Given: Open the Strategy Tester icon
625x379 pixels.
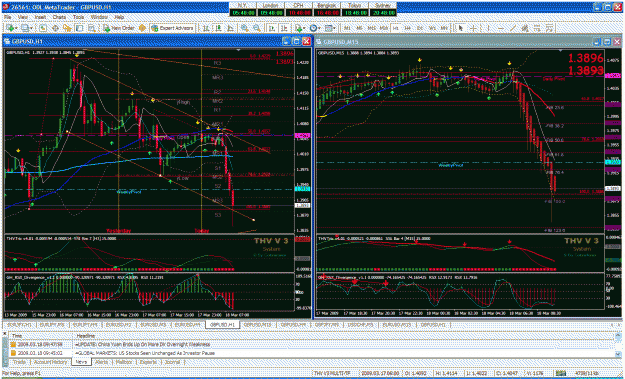Looking at the screenshot, I should [92, 28].
